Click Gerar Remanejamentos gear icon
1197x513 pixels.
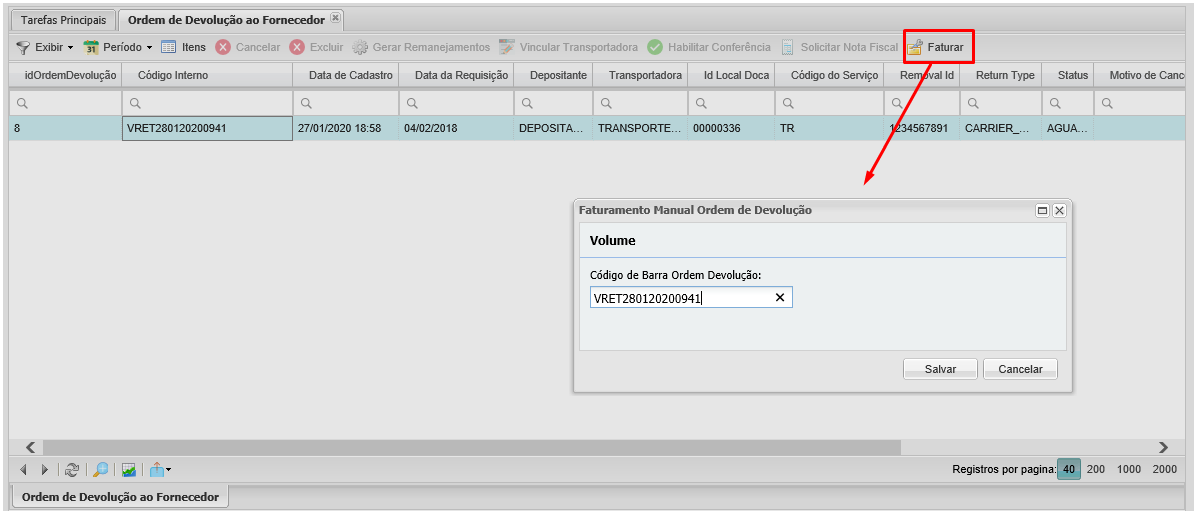pyautogui.click(x=360, y=47)
